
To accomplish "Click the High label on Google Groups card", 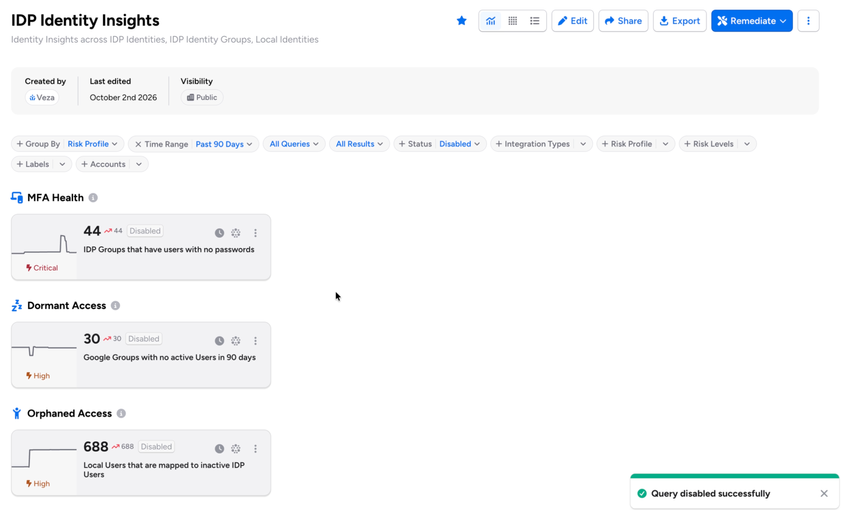I will pos(38,376).
